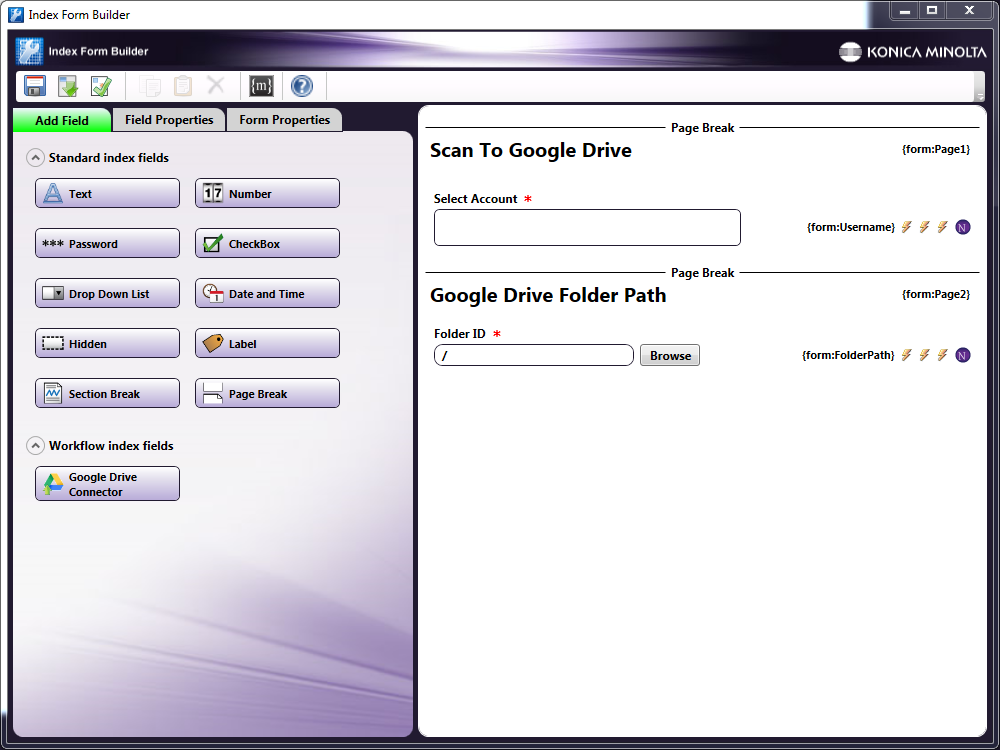The image size is (1000, 750).
Task: Collapse the Standard index fields section
Action: tap(35, 158)
